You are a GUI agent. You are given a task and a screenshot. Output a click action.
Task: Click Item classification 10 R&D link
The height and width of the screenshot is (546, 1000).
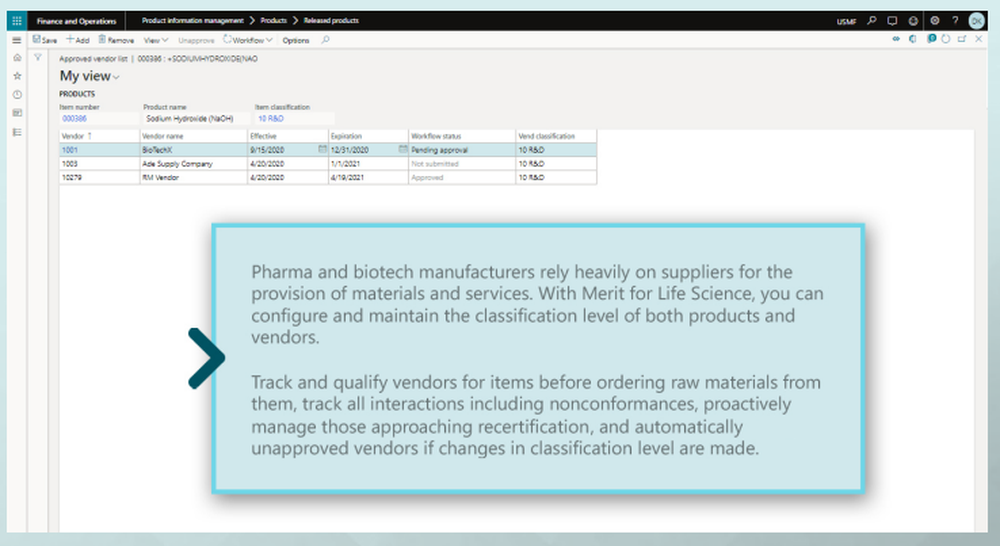(271, 119)
